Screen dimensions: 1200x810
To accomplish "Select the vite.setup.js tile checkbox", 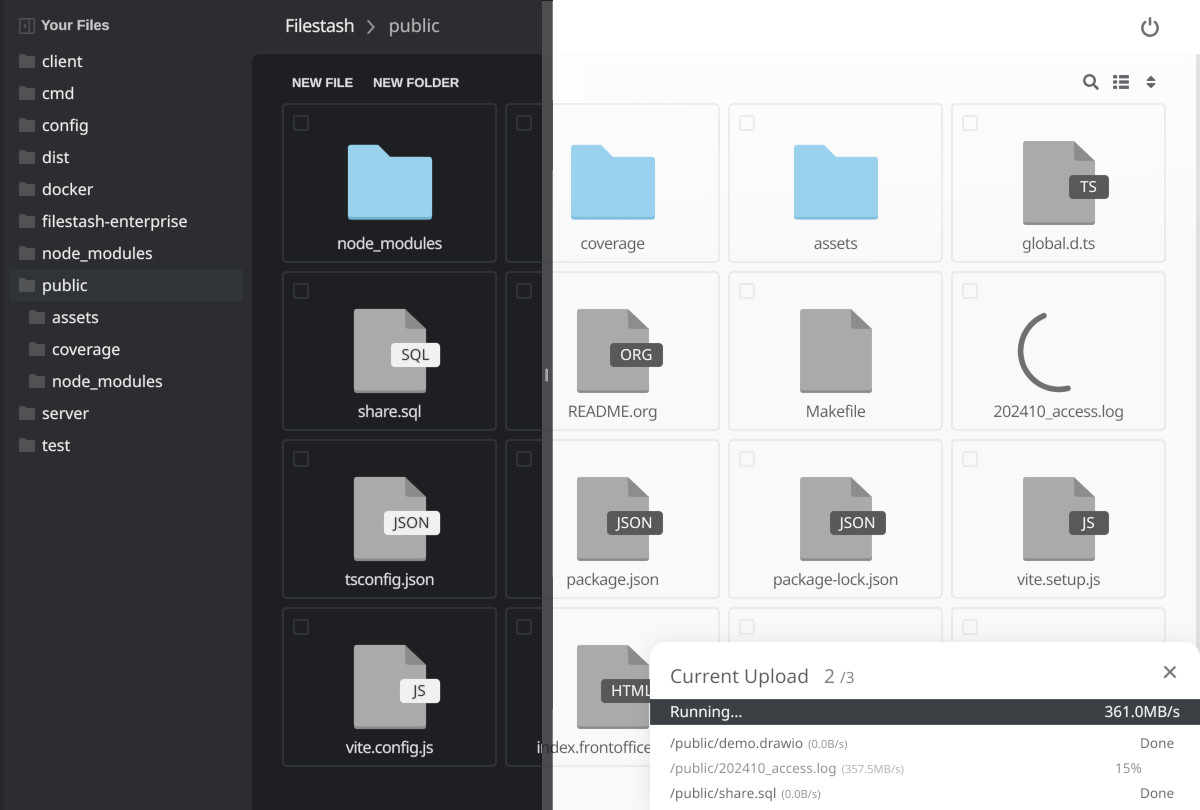I will pos(970,458).
